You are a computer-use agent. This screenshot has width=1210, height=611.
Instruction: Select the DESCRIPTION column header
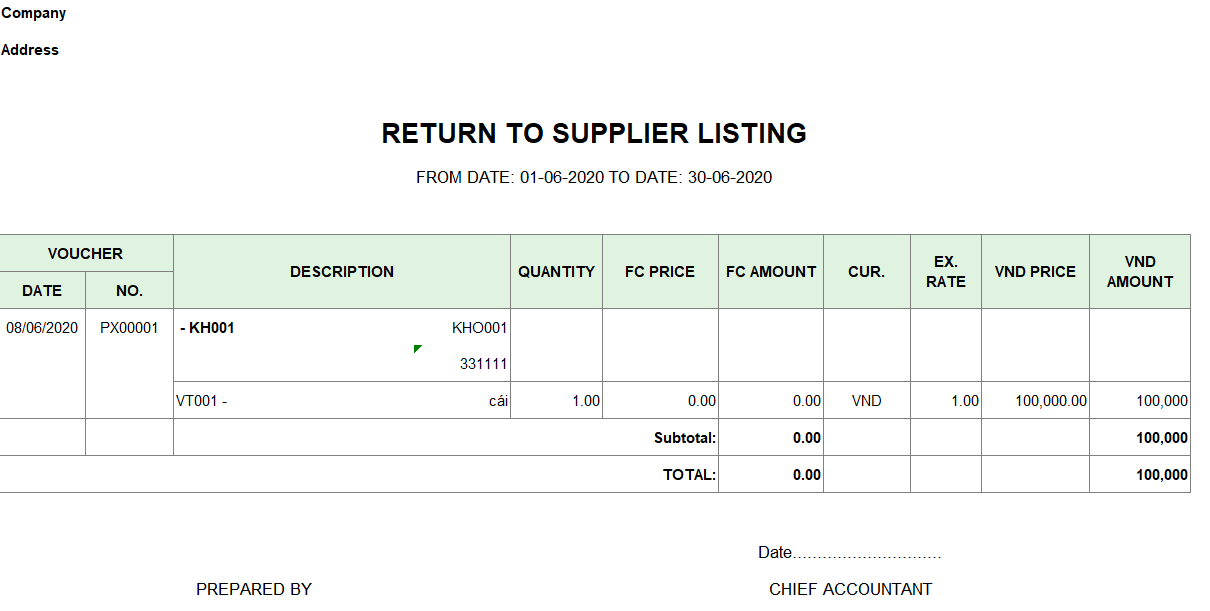tap(342, 272)
